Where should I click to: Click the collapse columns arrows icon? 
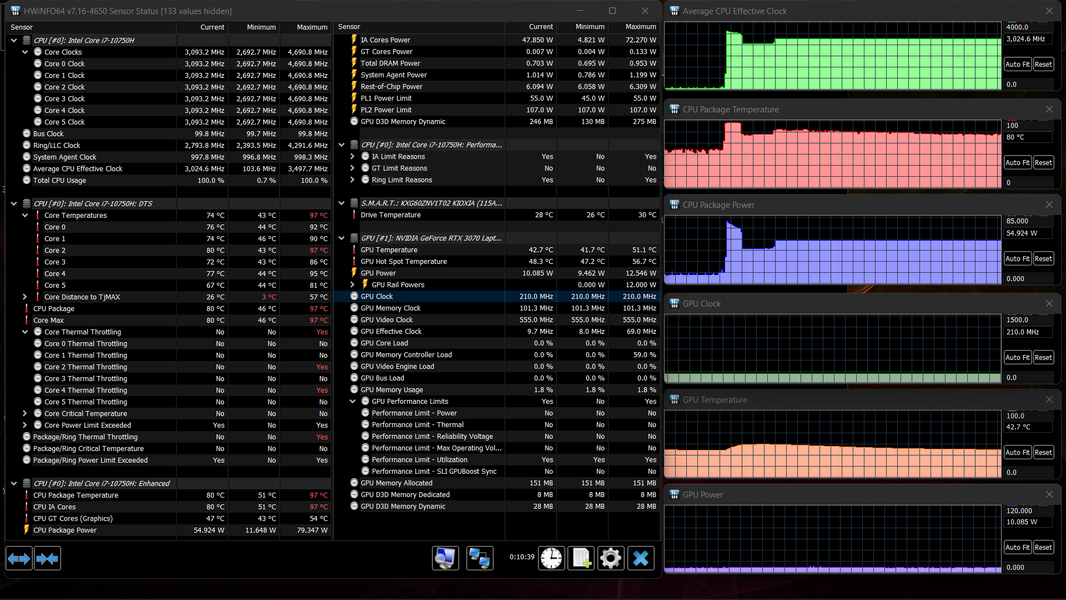[x=48, y=559]
